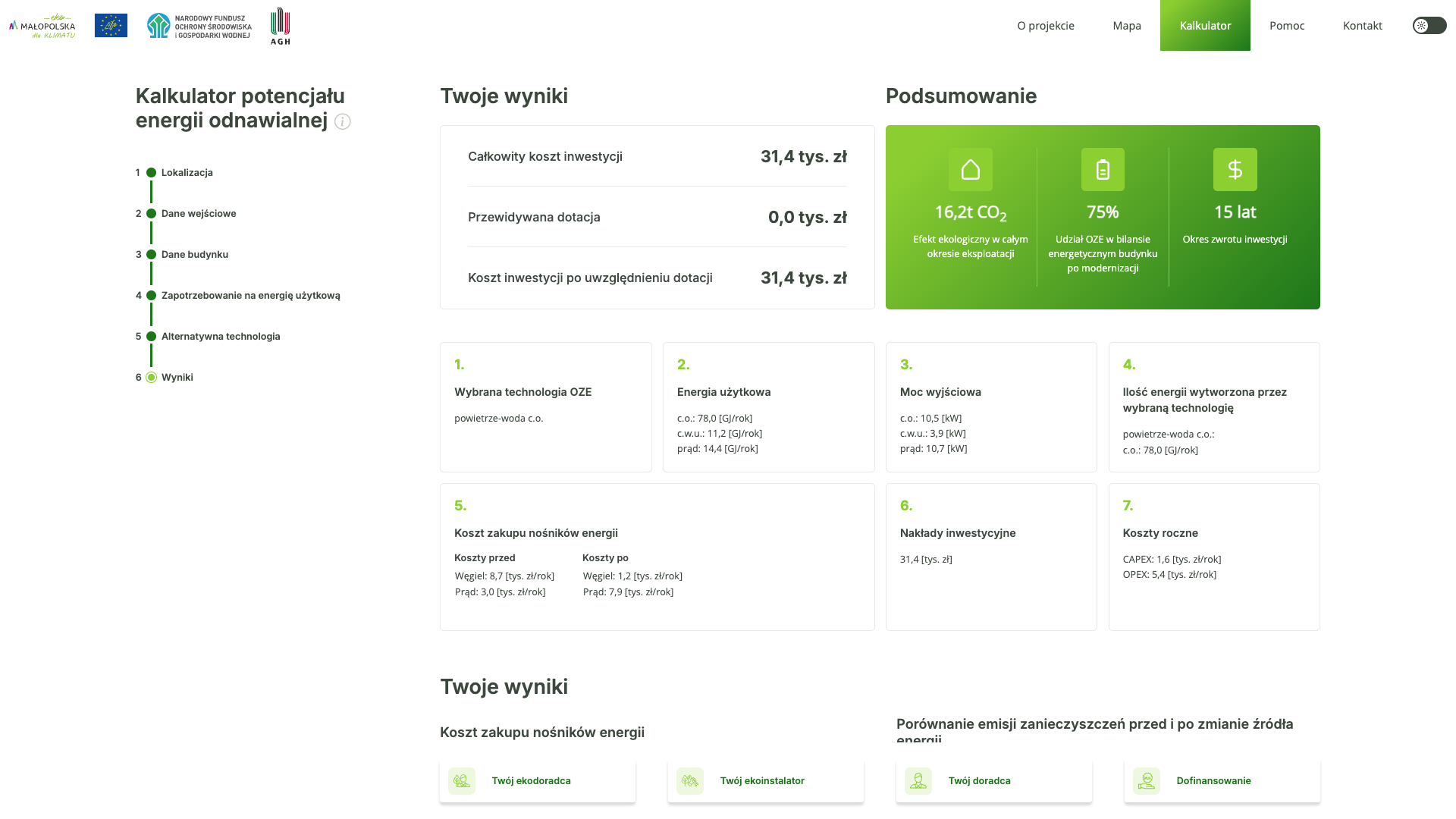The image size is (1456, 819).
Task: Click card 2 Energia użytkowa heading
Action: coord(724,392)
